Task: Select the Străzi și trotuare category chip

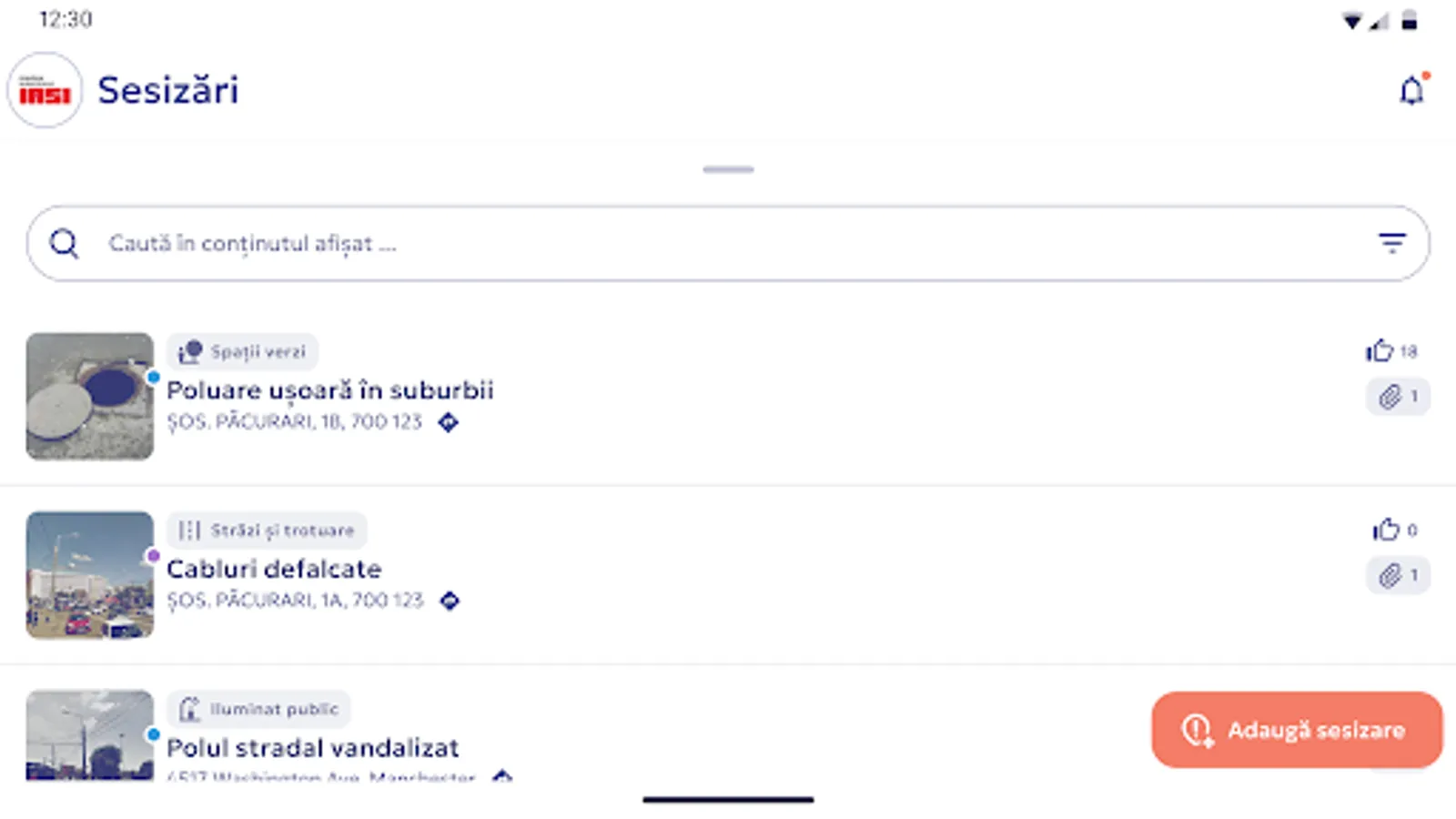Action: point(267,531)
